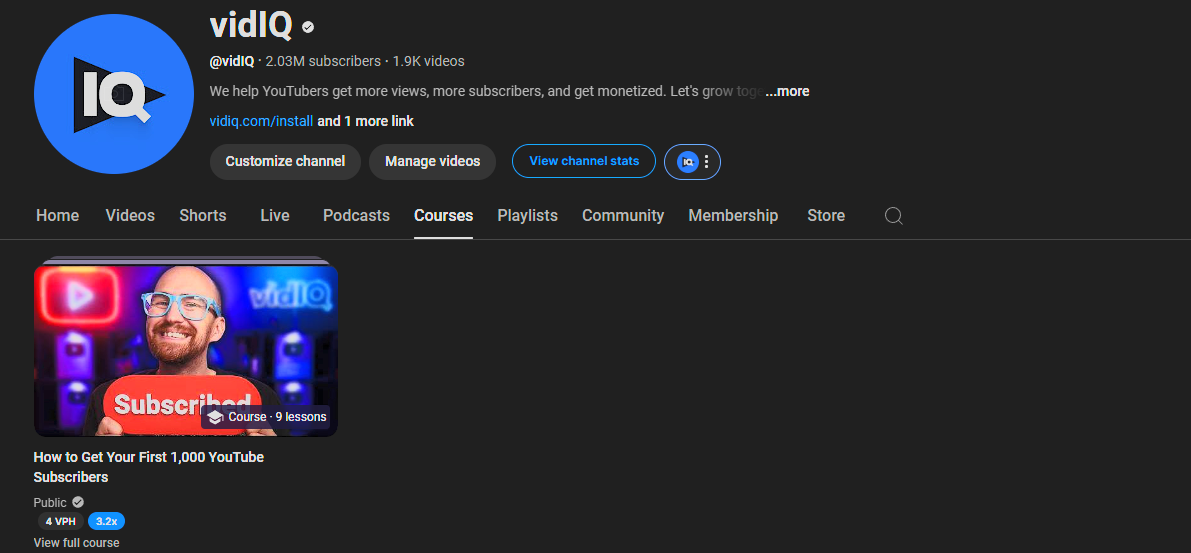Click the 4 VPH badge
Viewport: 1191px width, 553px height.
(x=61, y=521)
